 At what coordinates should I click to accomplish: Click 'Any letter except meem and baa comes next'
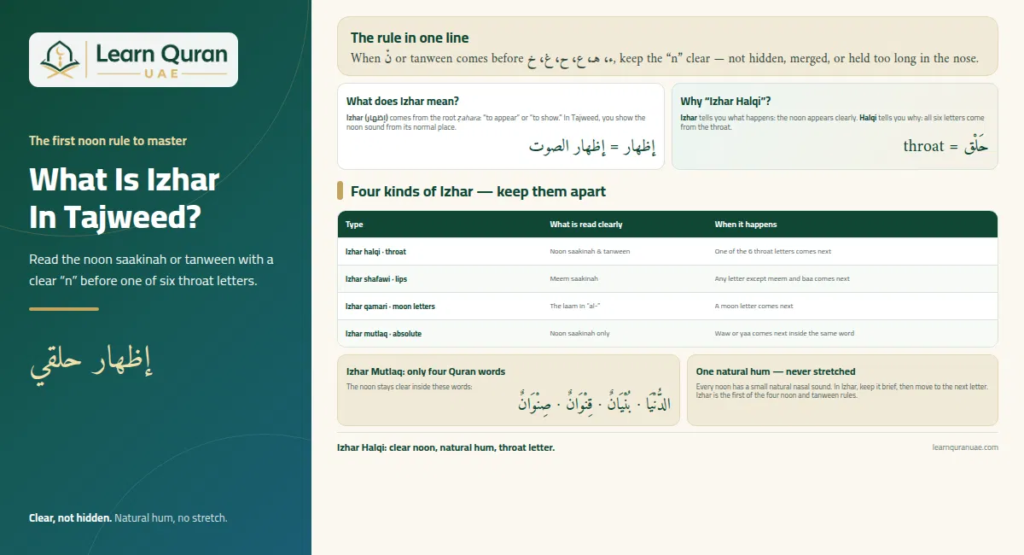(x=782, y=279)
